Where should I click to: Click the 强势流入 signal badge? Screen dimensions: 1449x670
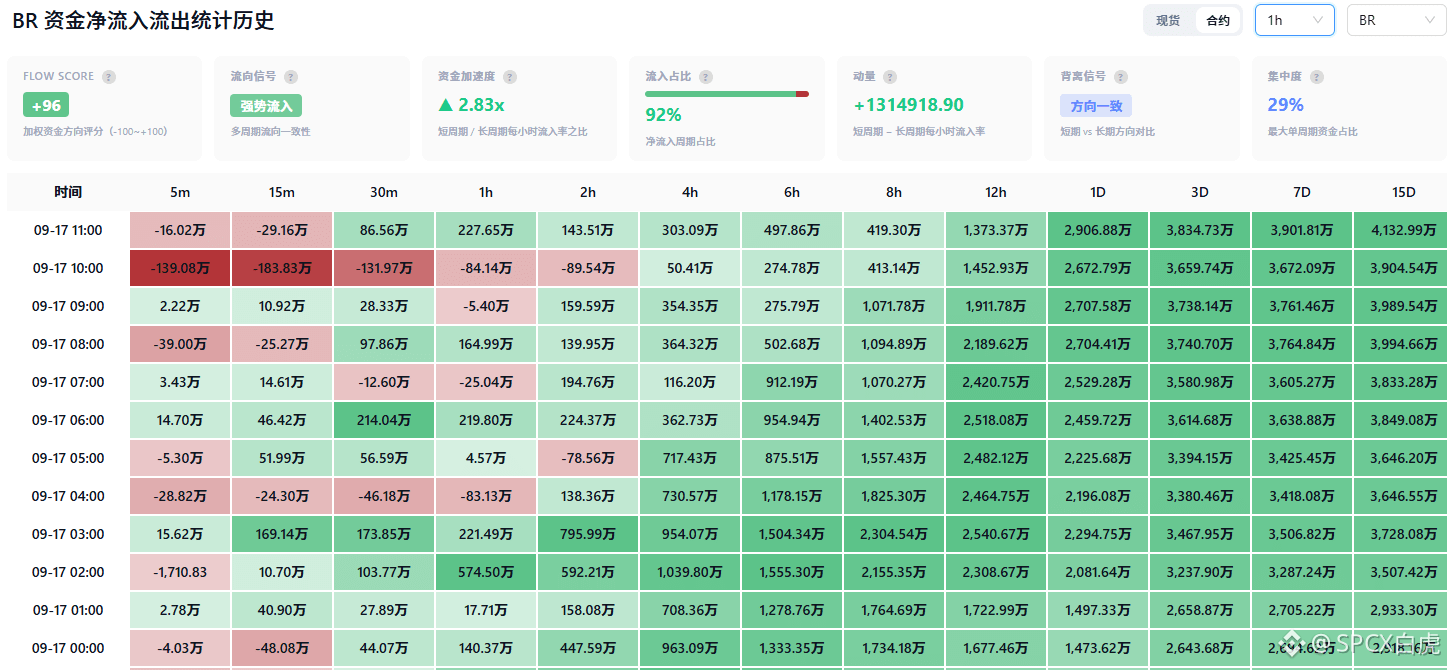(x=266, y=105)
